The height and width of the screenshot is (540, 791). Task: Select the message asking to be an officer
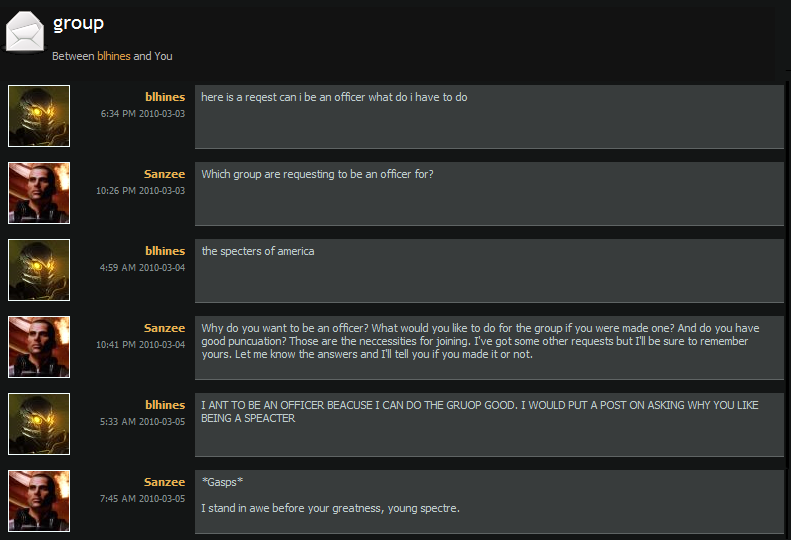click(x=334, y=98)
